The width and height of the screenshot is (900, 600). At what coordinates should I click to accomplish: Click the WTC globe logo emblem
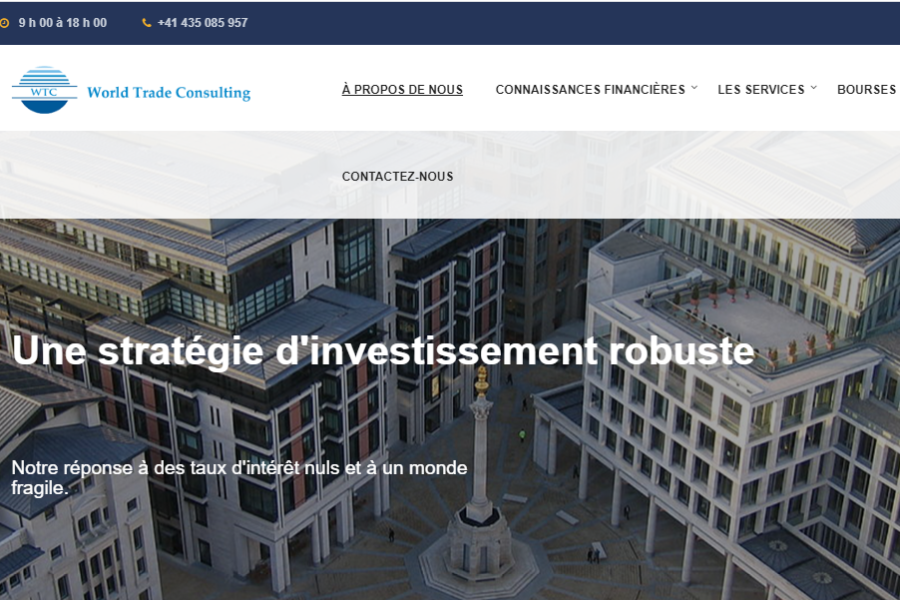tap(44, 90)
